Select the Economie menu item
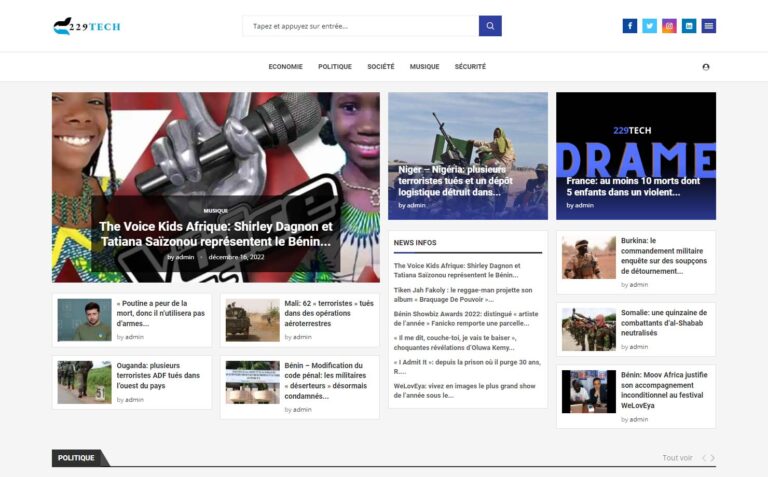This screenshot has height=477, width=768. click(286, 67)
